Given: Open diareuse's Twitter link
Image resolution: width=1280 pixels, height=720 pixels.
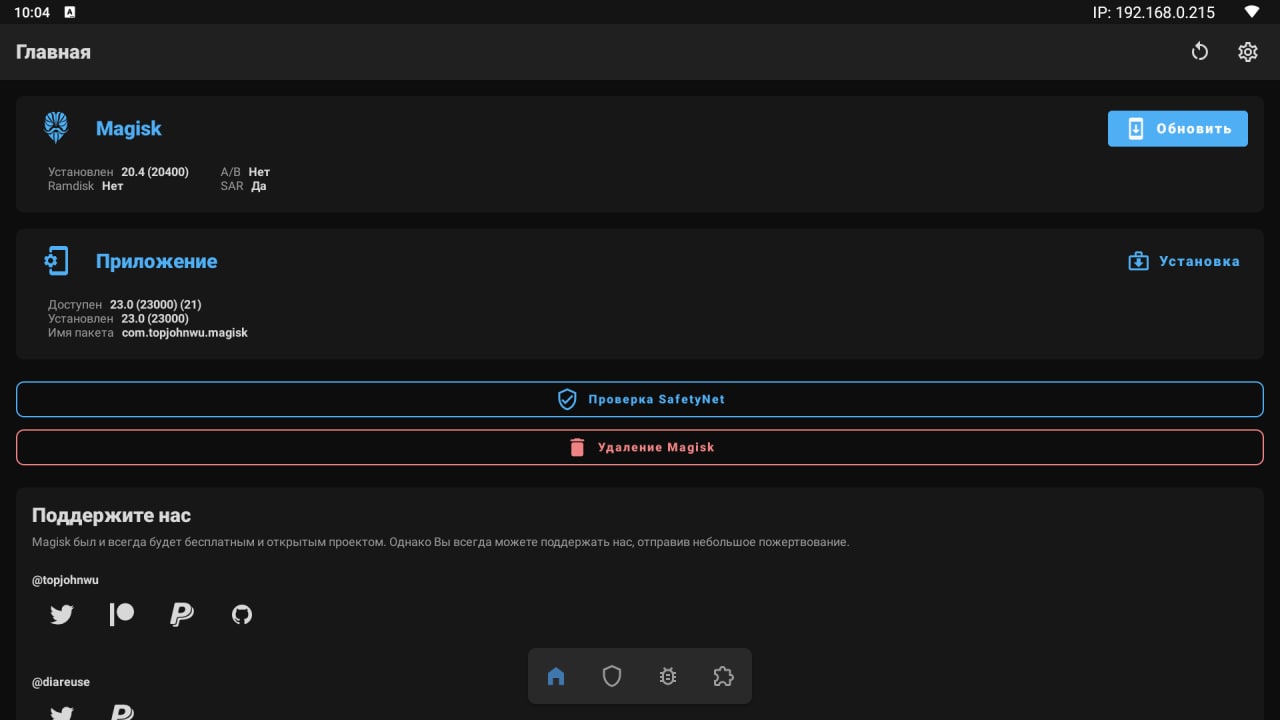Looking at the screenshot, I should 62,712.
